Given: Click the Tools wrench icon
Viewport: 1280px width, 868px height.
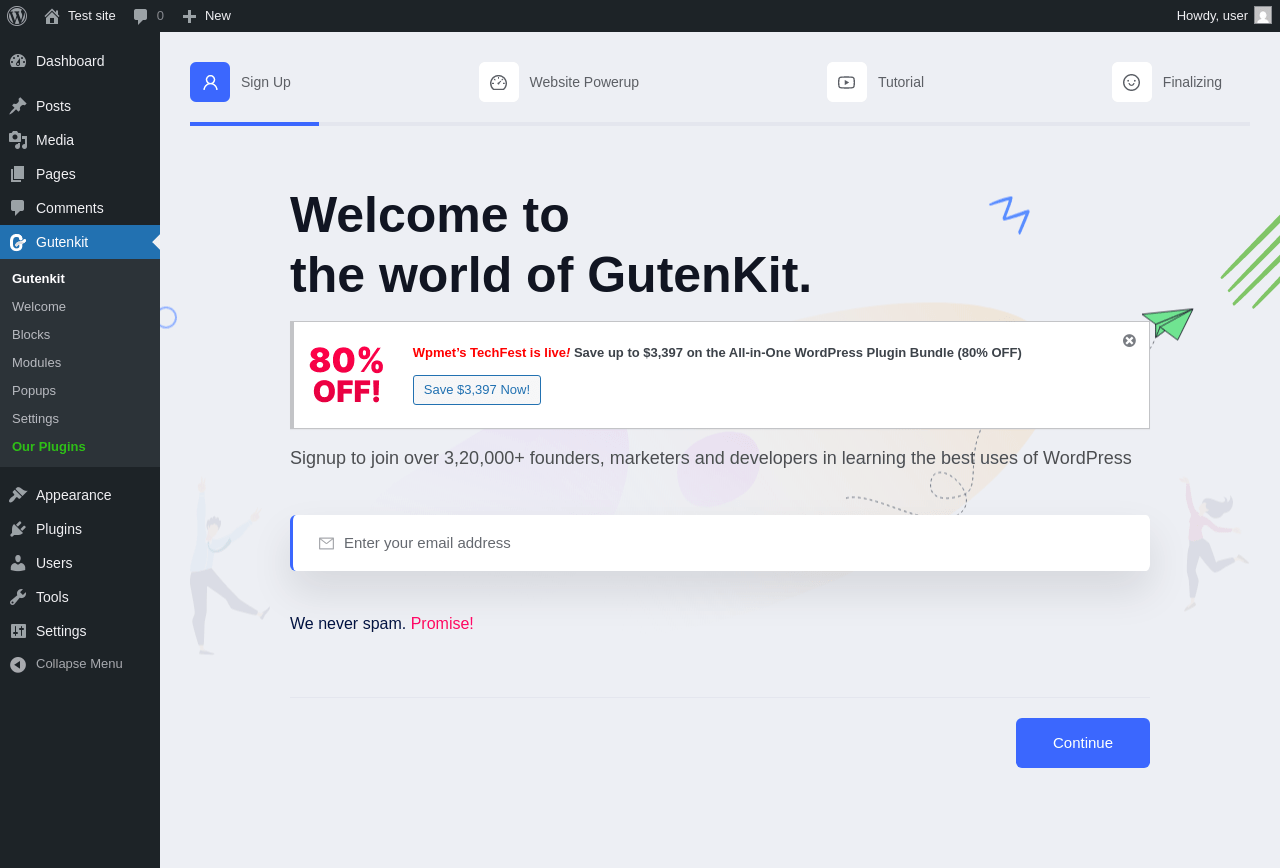Looking at the screenshot, I should (18, 597).
